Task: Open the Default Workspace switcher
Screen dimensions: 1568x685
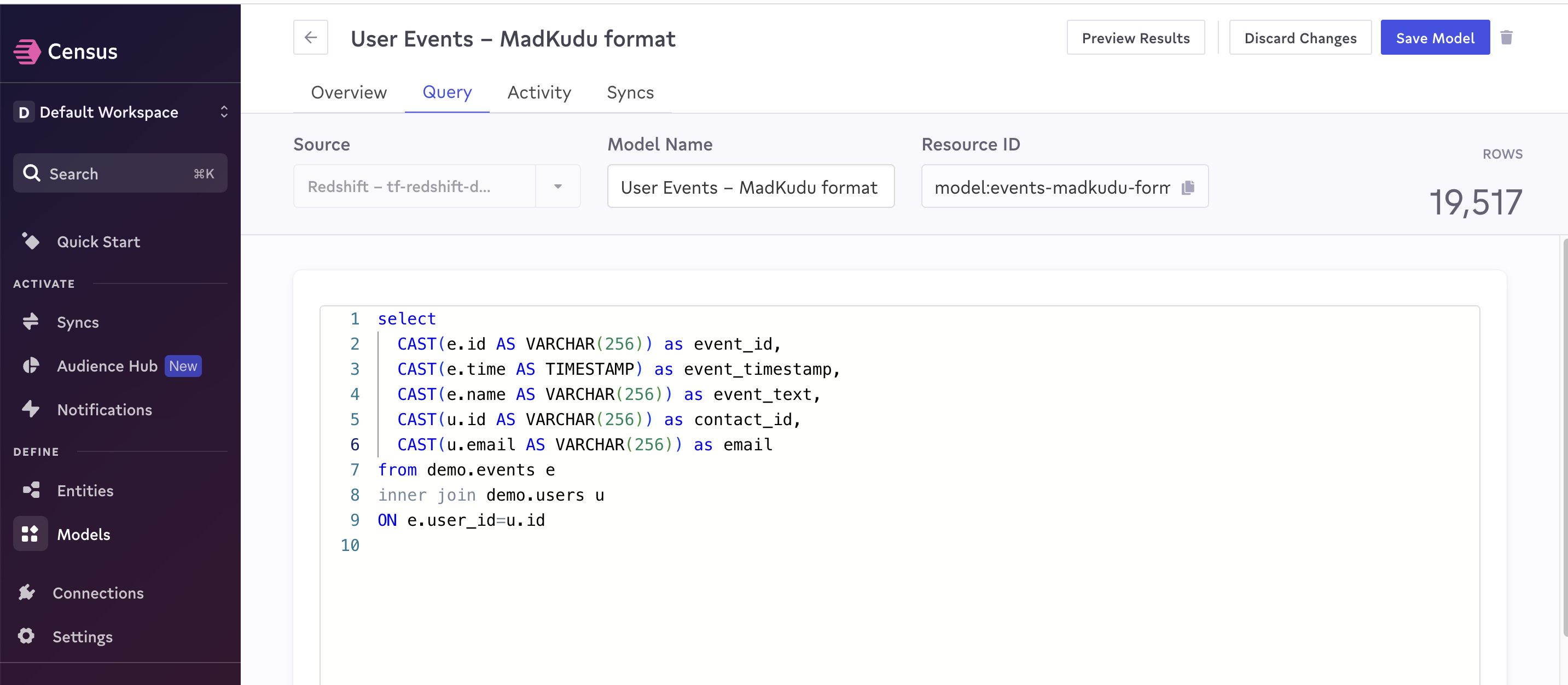Action: click(120, 112)
